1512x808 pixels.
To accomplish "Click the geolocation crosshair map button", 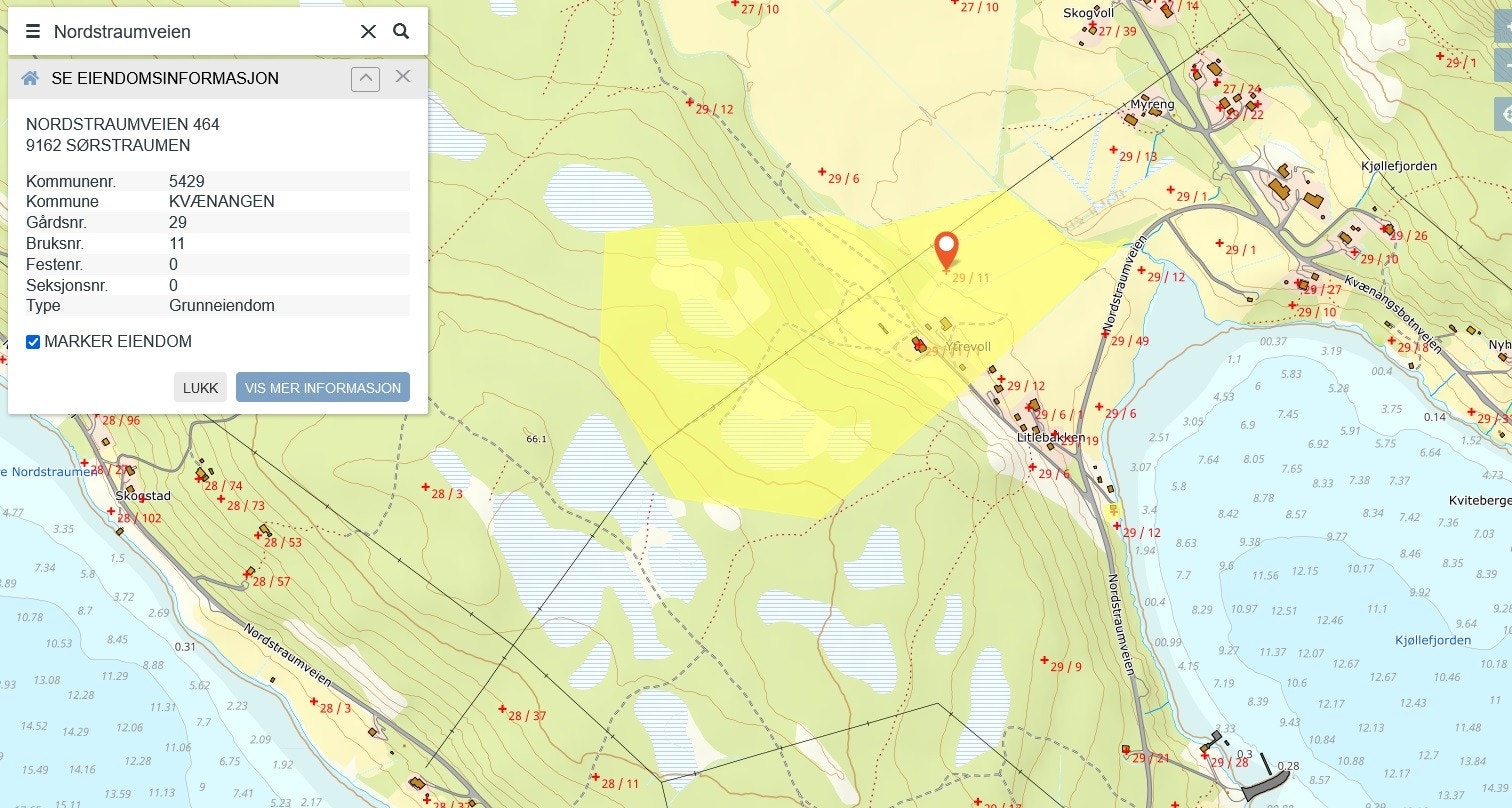I will [x=1503, y=113].
